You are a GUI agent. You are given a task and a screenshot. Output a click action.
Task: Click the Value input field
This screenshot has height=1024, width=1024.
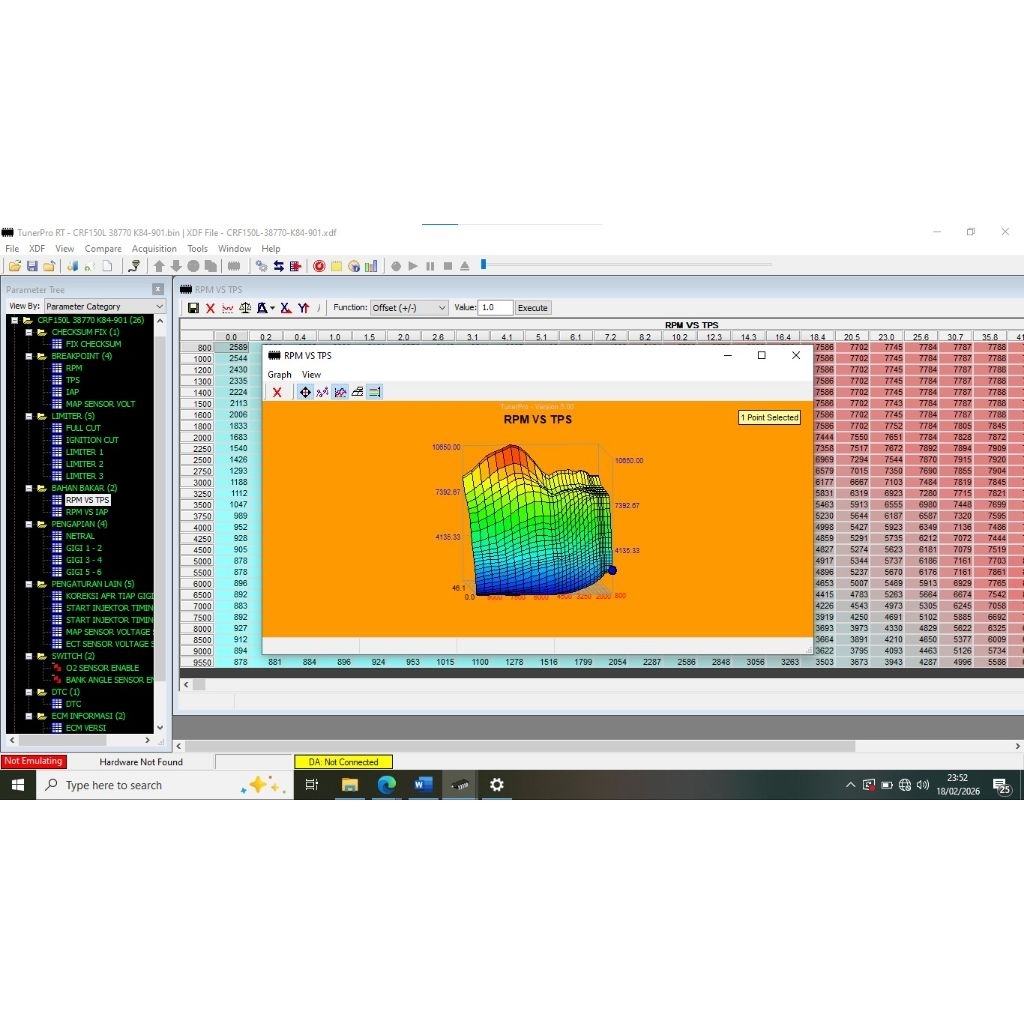(x=495, y=308)
